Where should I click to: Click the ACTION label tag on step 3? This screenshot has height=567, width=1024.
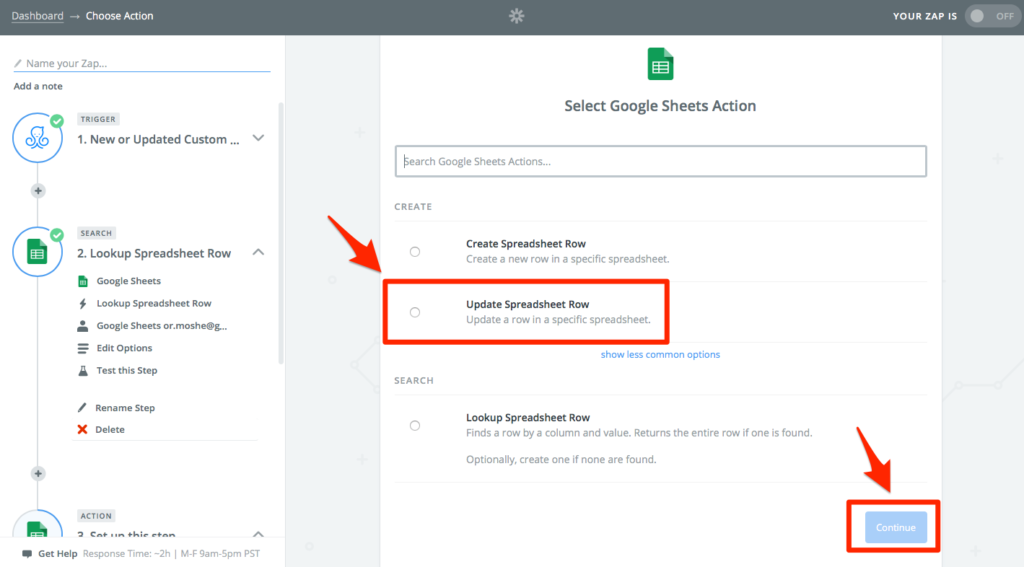click(96, 516)
